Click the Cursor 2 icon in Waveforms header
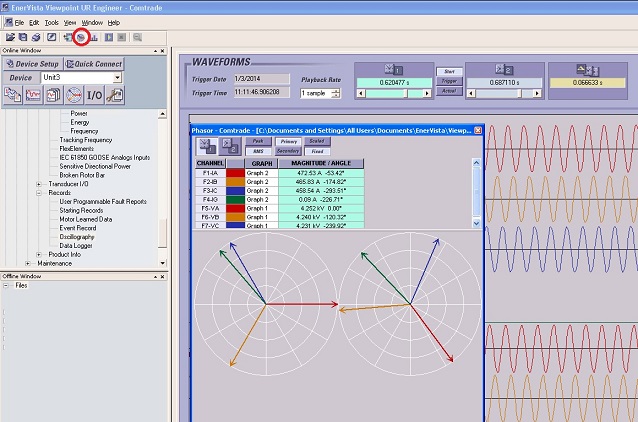The width and height of the screenshot is (638, 422). tap(504, 70)
